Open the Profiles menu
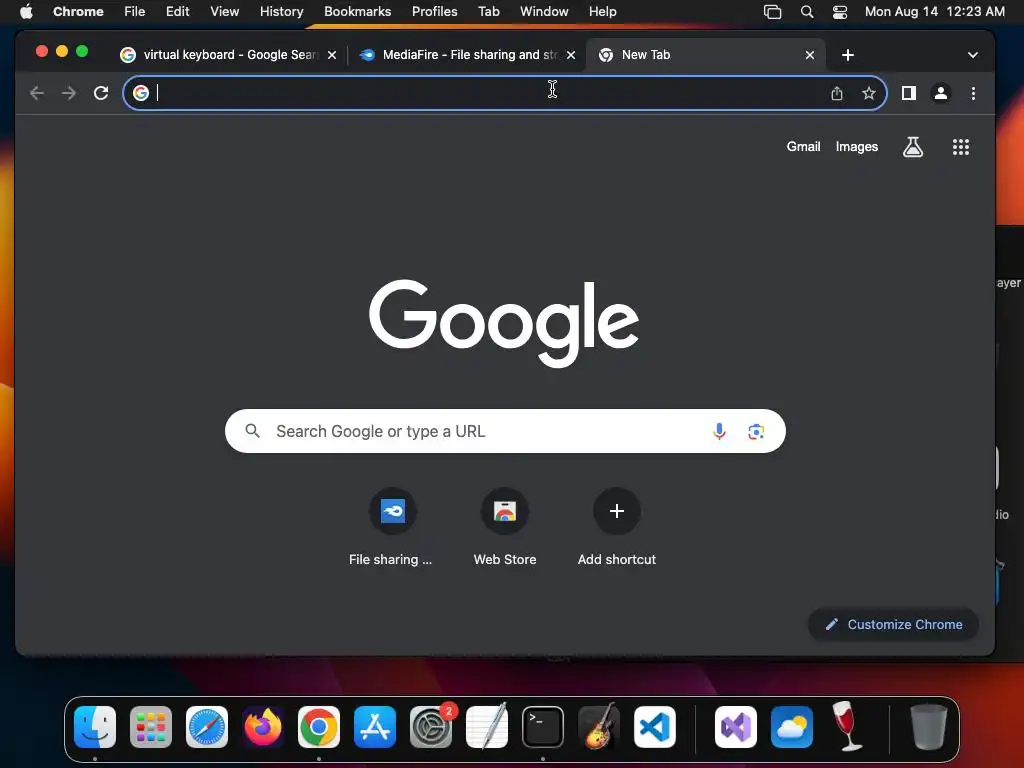 click(434, 12)
